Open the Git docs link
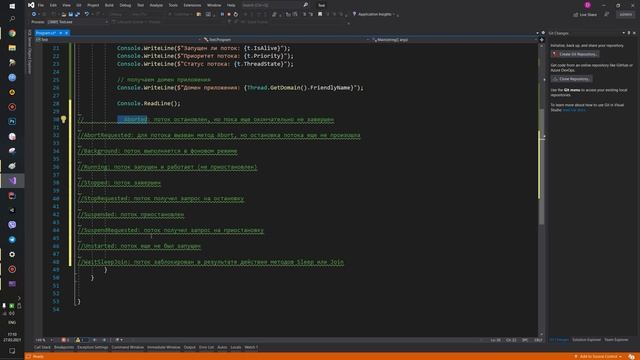640x360 pixels. (x=574, y=110)
